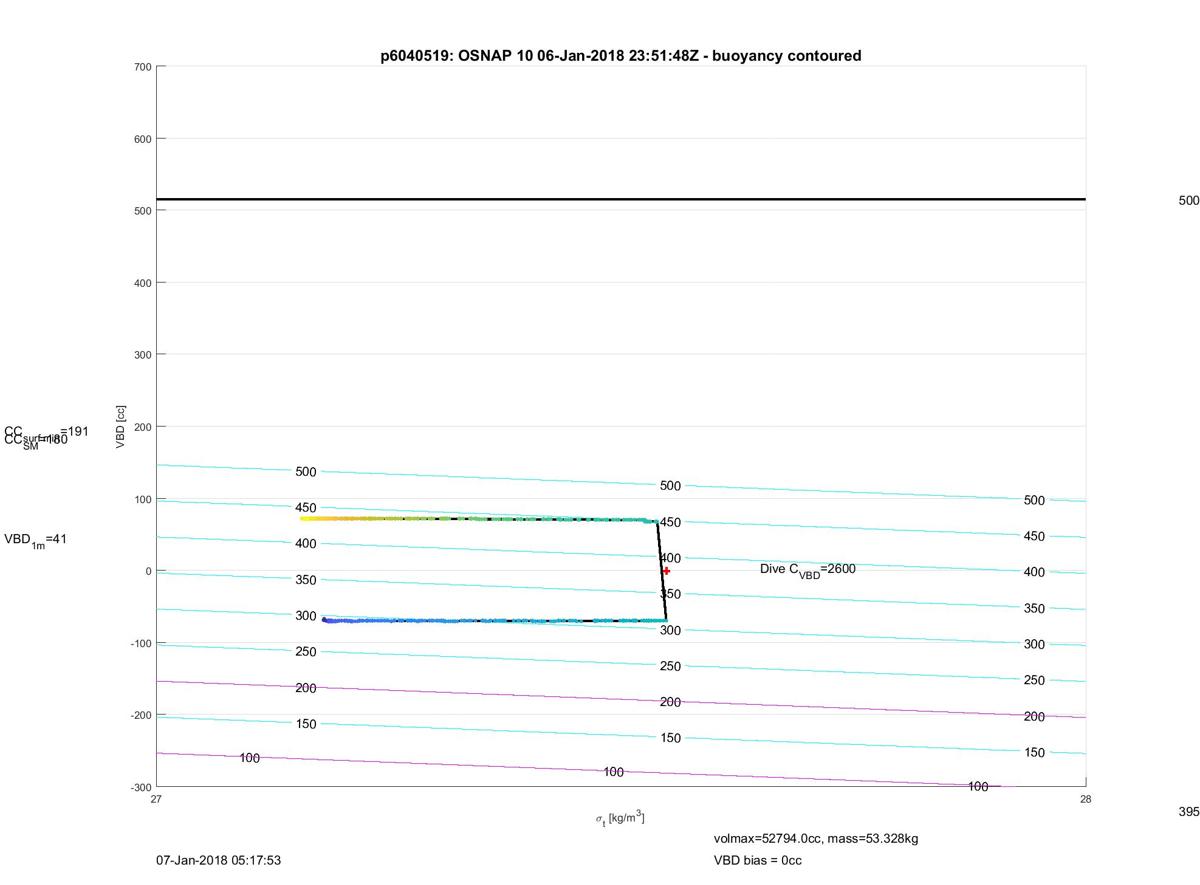Image resolution: width=1200 pixels, height=885 pixels.
Task: Click the overlapping 'CC surf =191' annotation
Action: click(x=47, y=432)
